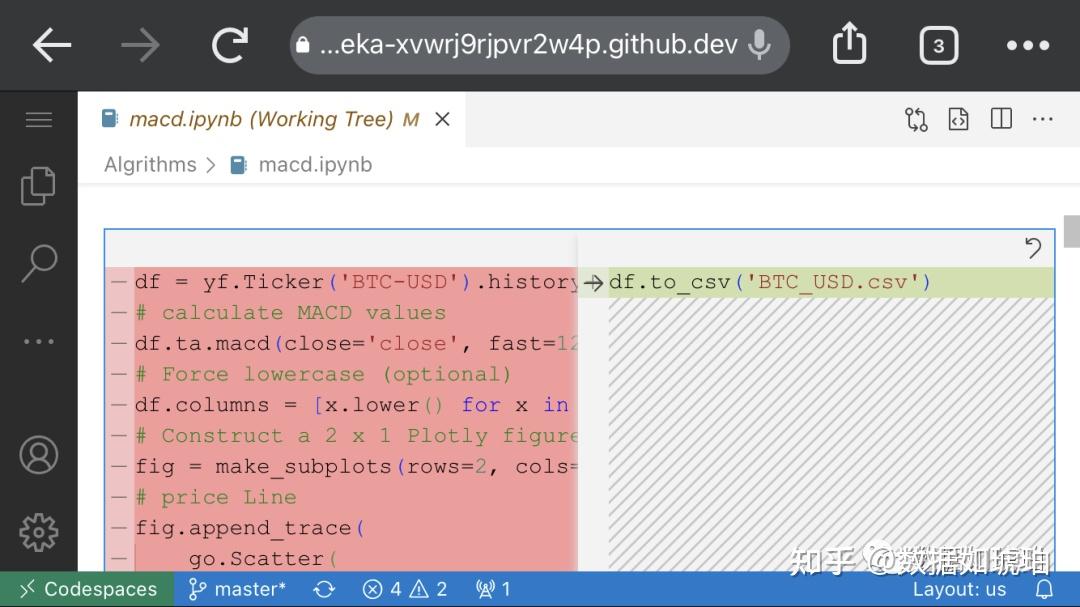Reload the github.dev page
This screenshot has width=1080, height=607.
click(229, 45)
